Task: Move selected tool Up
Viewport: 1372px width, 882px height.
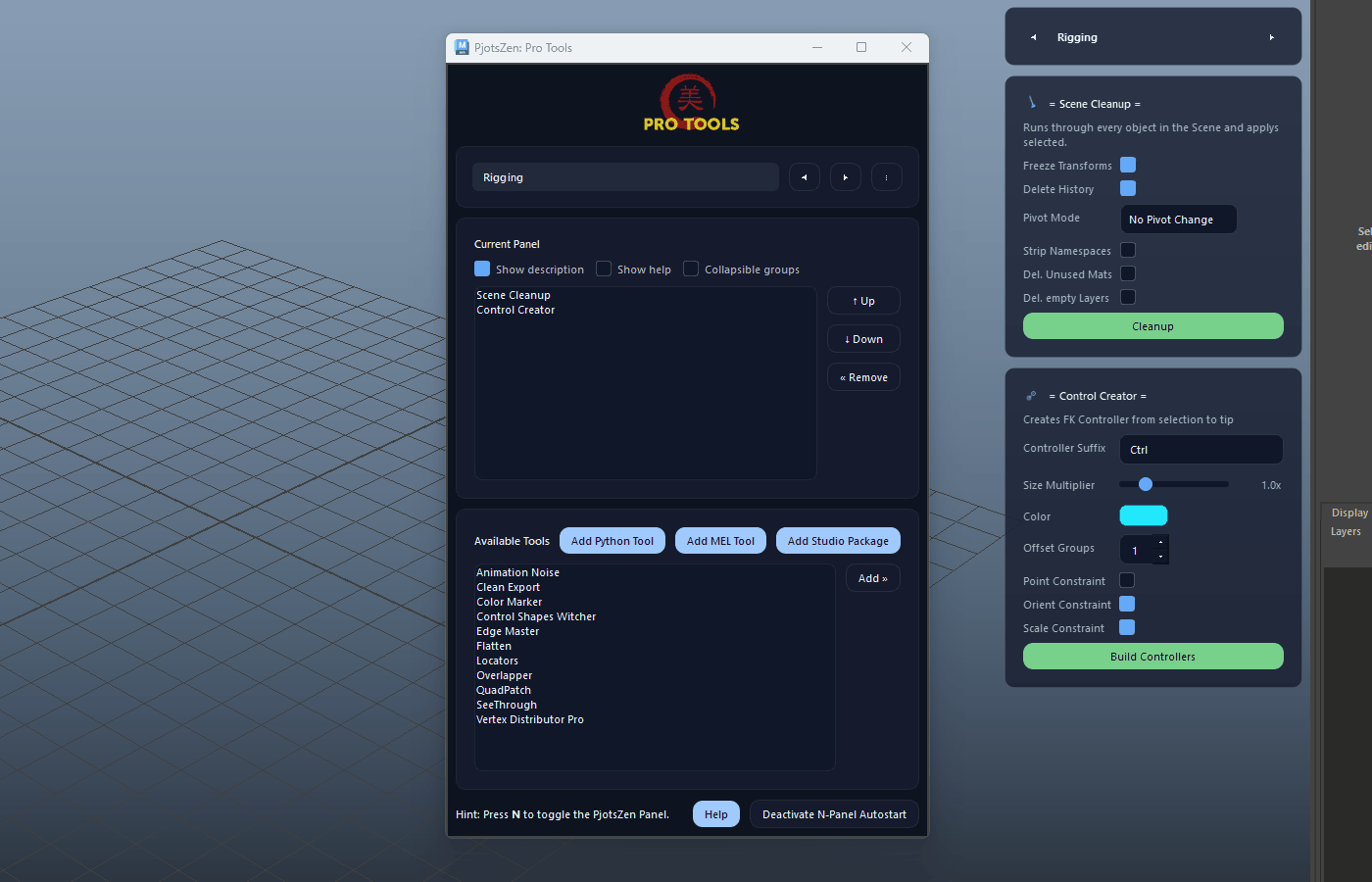Action: [x=863, y=301]
